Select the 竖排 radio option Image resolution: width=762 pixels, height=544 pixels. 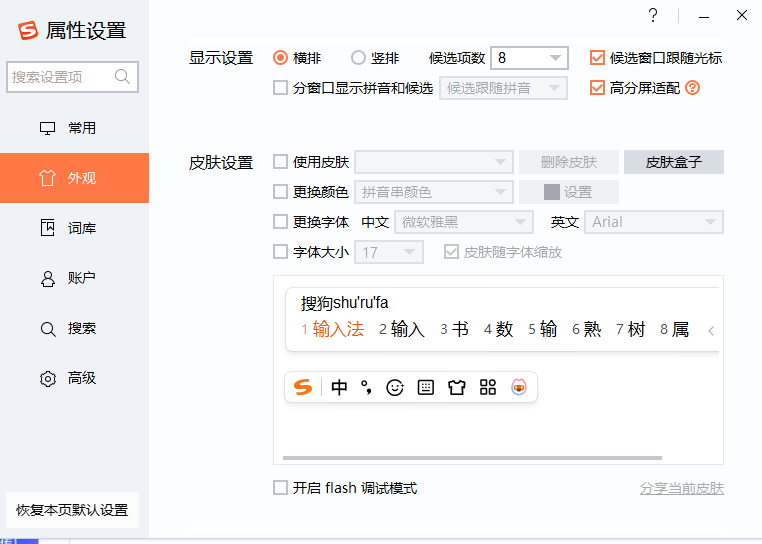358,58
